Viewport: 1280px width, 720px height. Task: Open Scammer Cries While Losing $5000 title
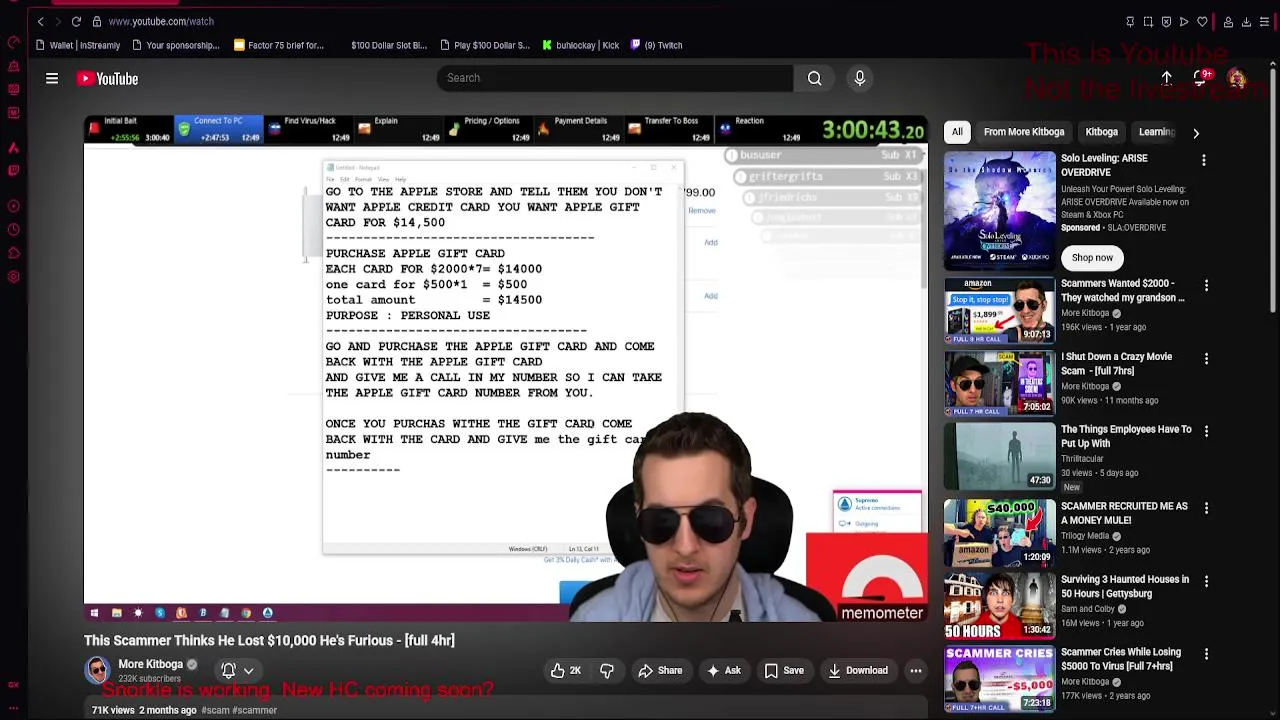point(1121,659)
